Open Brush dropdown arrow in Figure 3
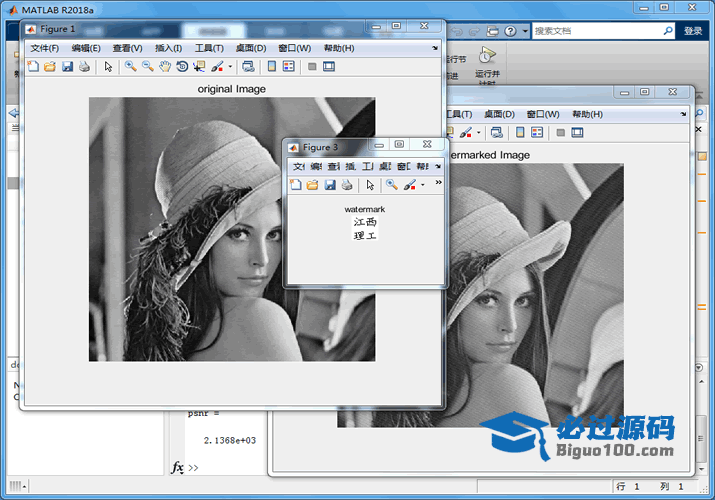The image size is (715, 500). 423,185
